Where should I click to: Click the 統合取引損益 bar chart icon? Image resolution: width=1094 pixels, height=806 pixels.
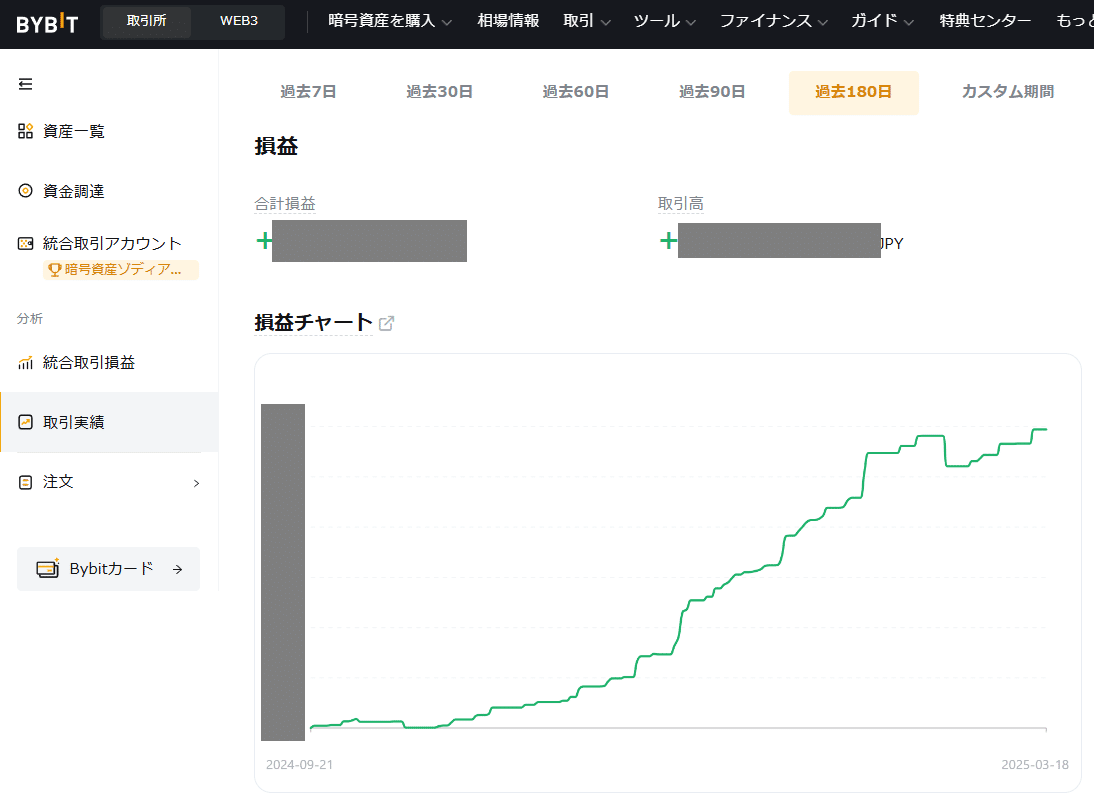[26, 363]
